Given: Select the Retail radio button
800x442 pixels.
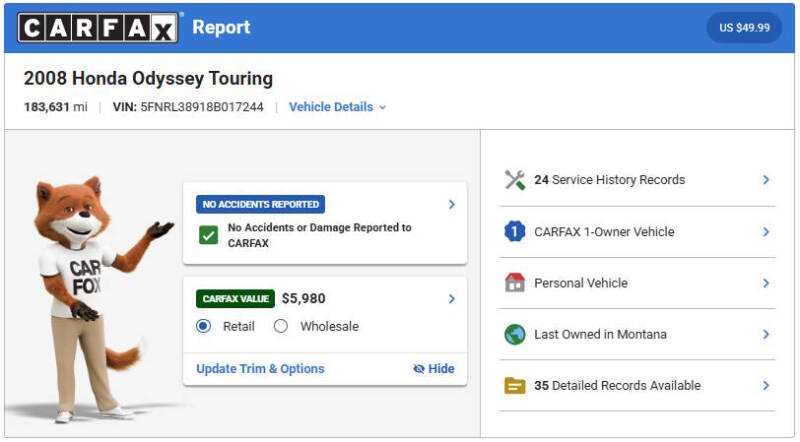Looking at the screenshot, I should coord(204,326).
